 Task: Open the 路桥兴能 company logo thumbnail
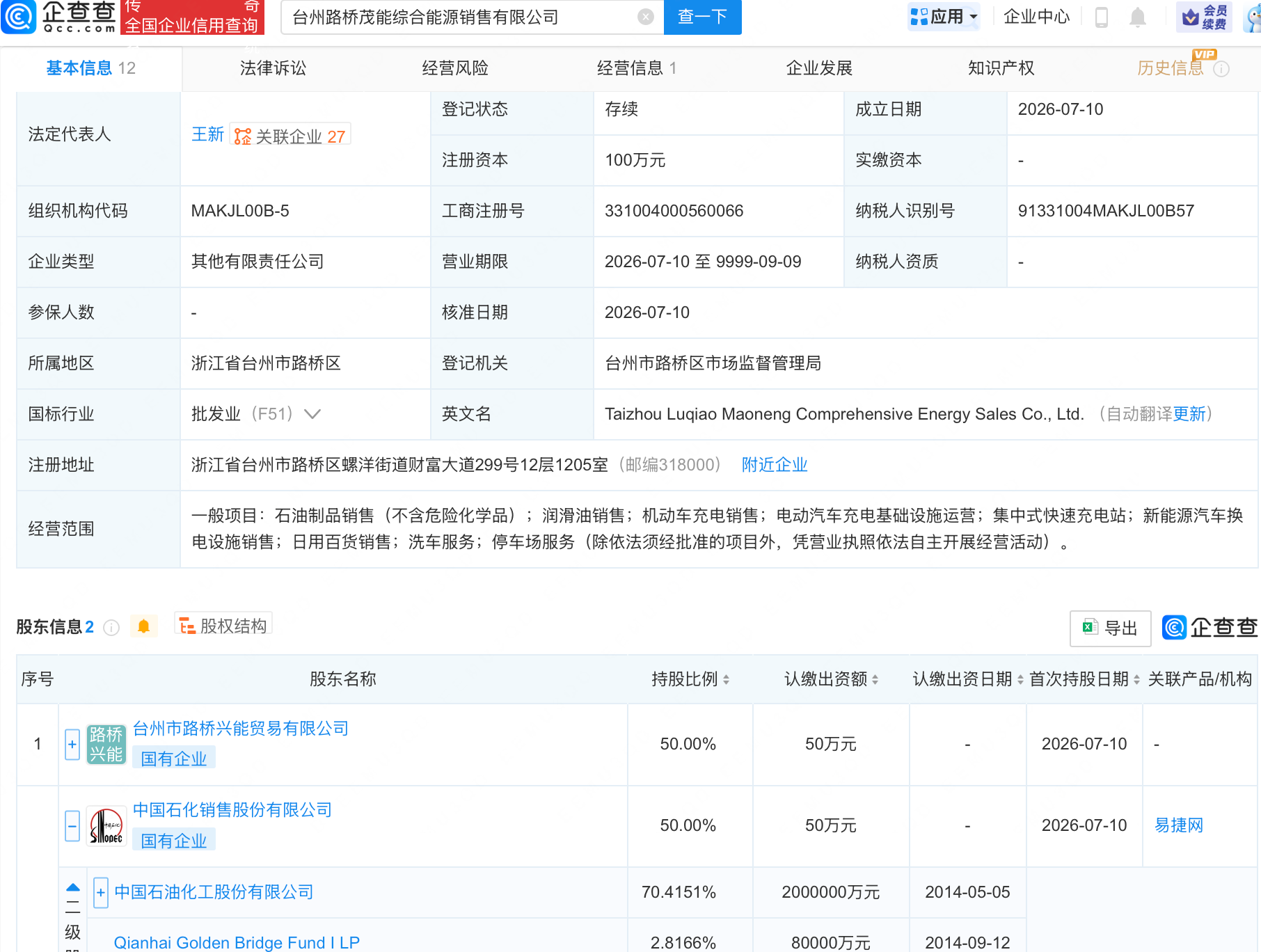[106, 744]
